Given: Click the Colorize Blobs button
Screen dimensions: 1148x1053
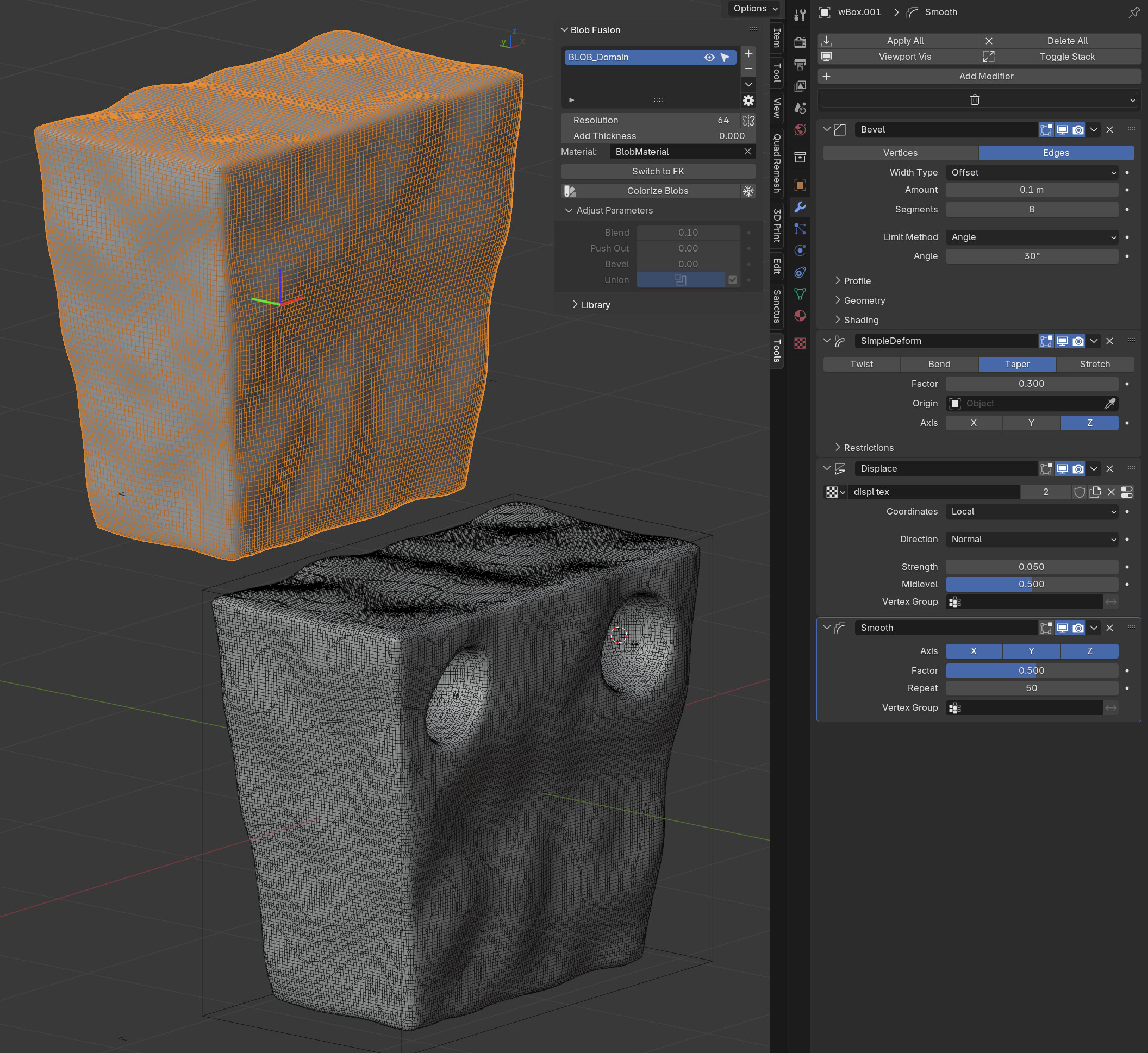Looking at the screenshot, I should [651, 191].
